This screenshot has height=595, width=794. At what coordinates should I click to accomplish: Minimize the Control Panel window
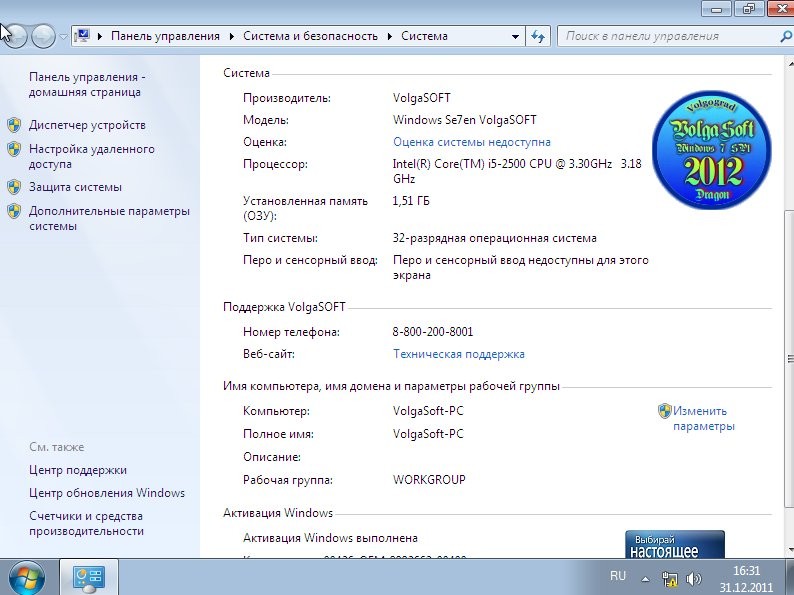pos(717,9)
